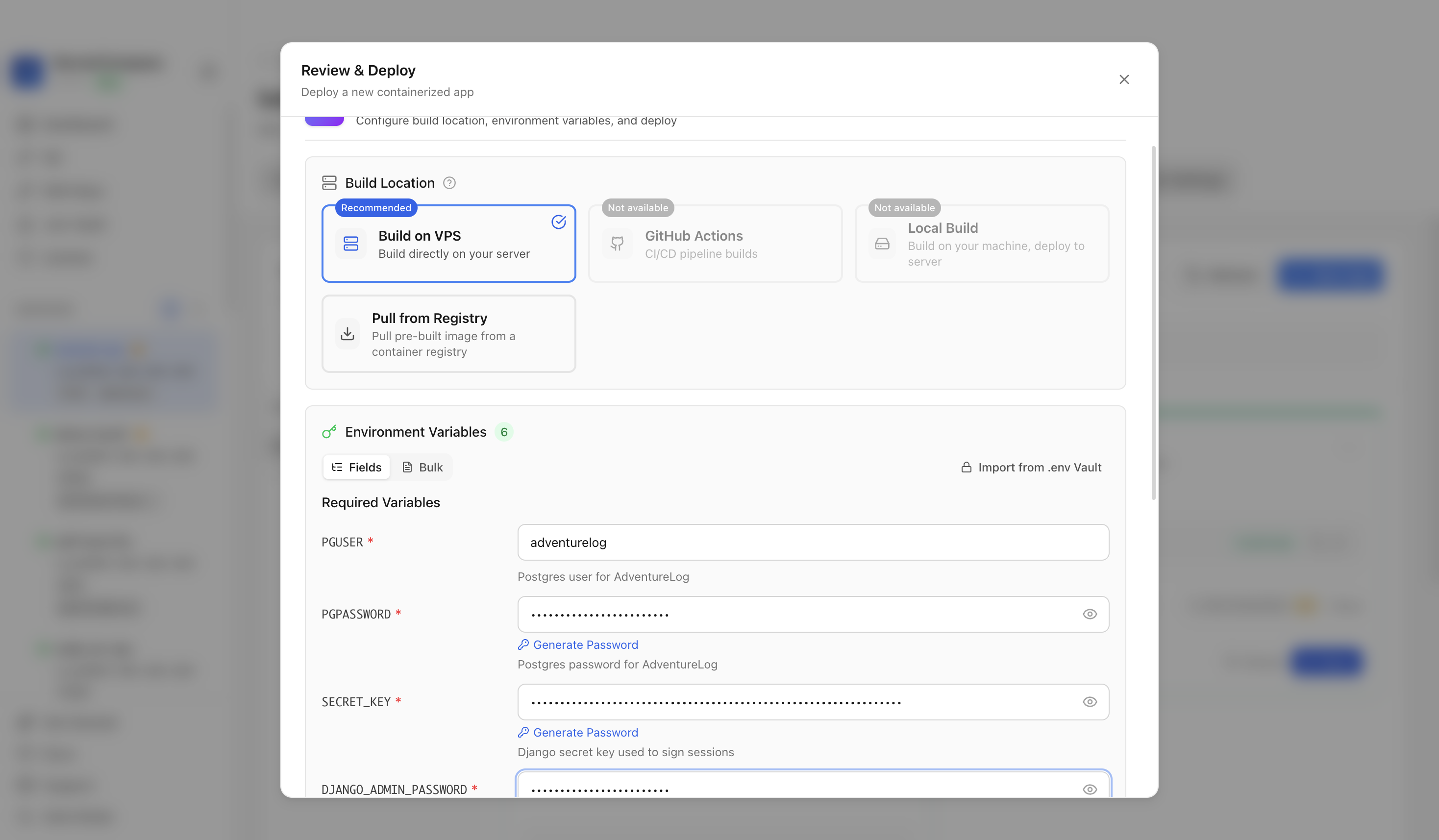Focus the PGPASSWORD input field
This screenshot has height=840, width=1439.
click(x=813, y=615)
